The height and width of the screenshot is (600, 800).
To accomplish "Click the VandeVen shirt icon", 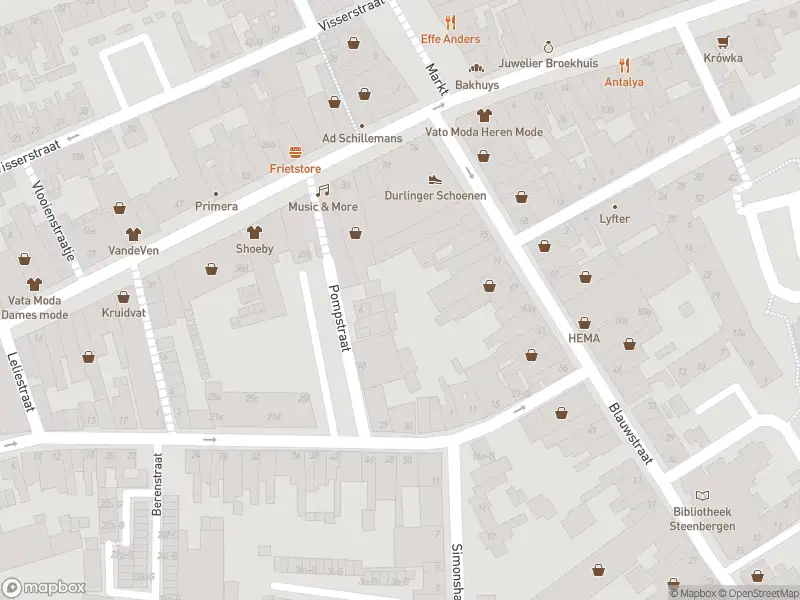I will point(133,234).
